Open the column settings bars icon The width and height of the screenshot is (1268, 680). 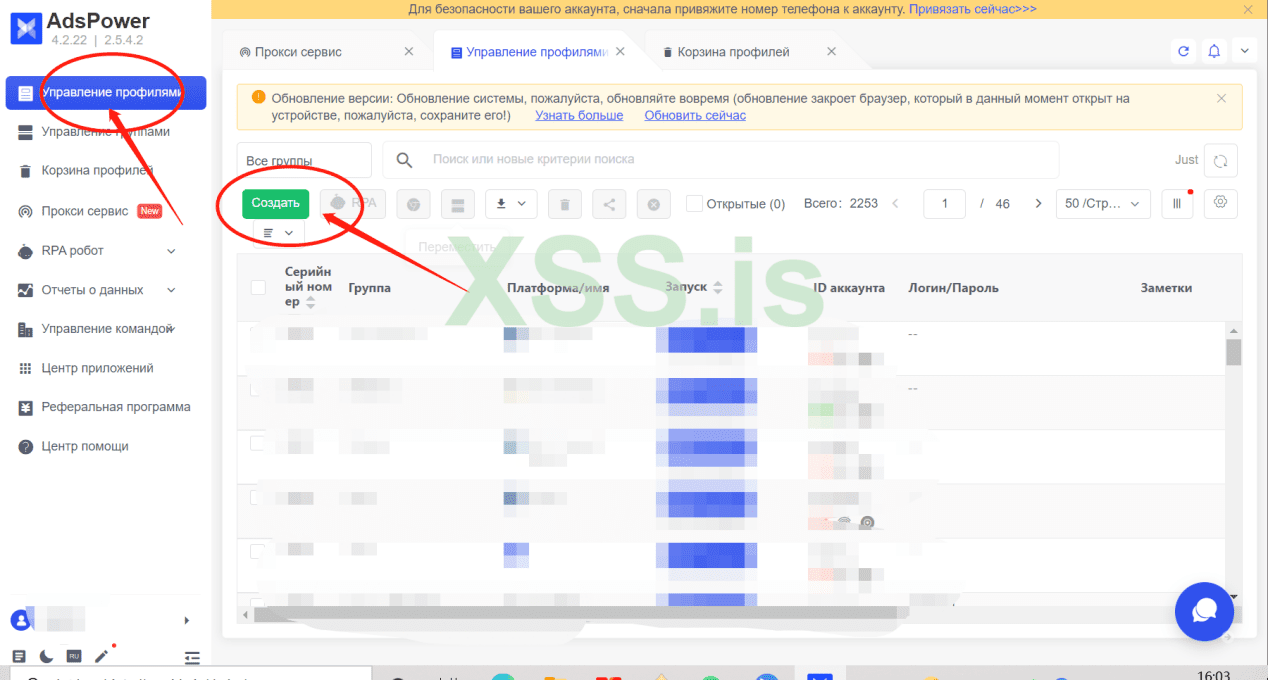pyautogui.click(x=1177, y=203)
